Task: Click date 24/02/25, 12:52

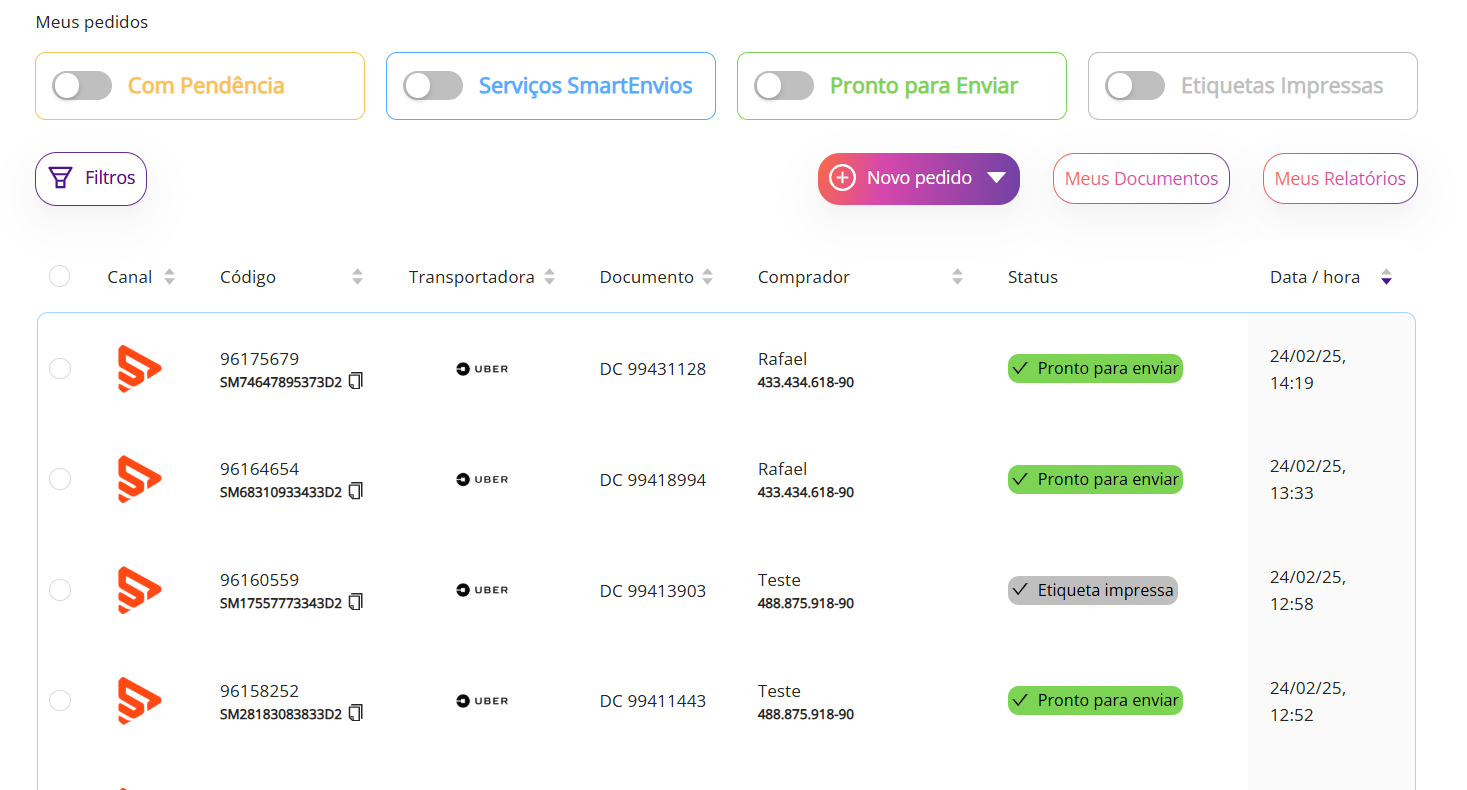Action: pyautogui.click(x=1308, y=701)
